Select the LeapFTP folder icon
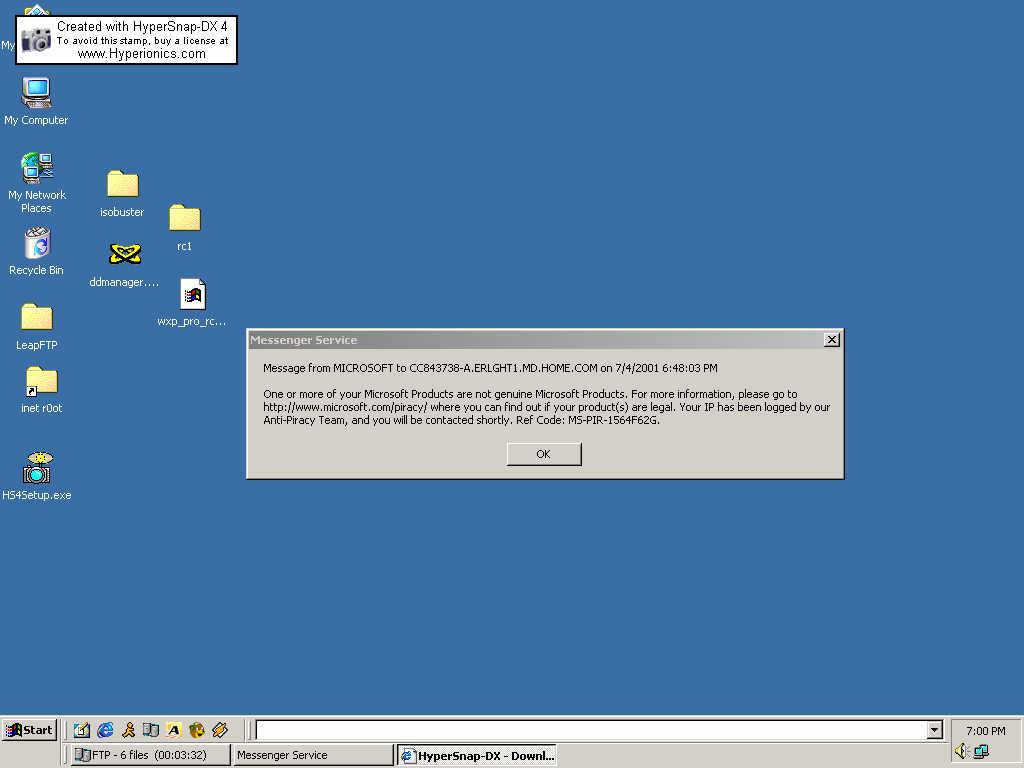This screenshot has width=1024, height=768. click(x=37, y=327)
